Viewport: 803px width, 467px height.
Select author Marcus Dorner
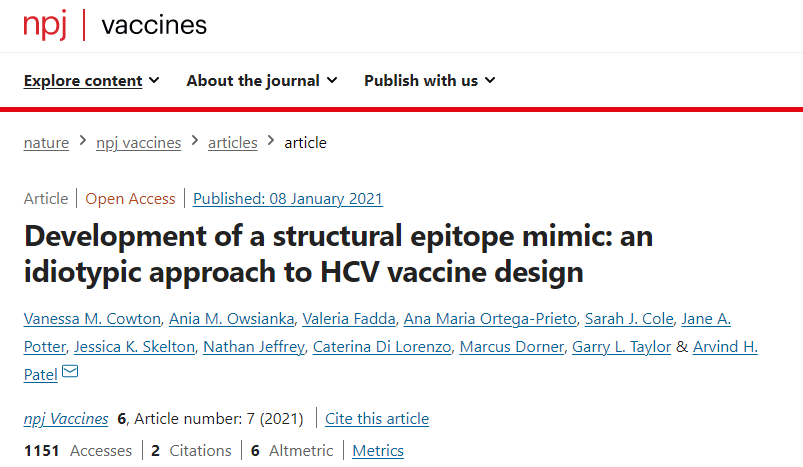tap(512, 347)
